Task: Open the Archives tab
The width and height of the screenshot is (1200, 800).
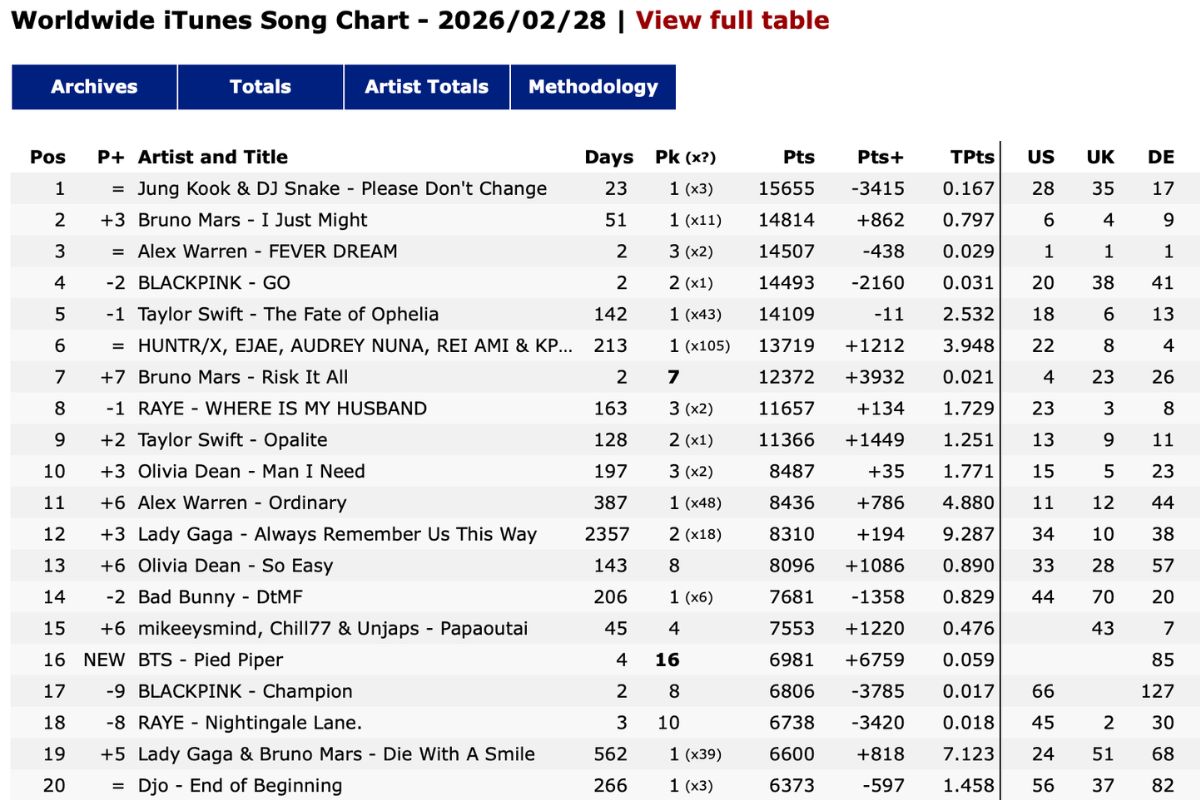Action: coord(94,87)
